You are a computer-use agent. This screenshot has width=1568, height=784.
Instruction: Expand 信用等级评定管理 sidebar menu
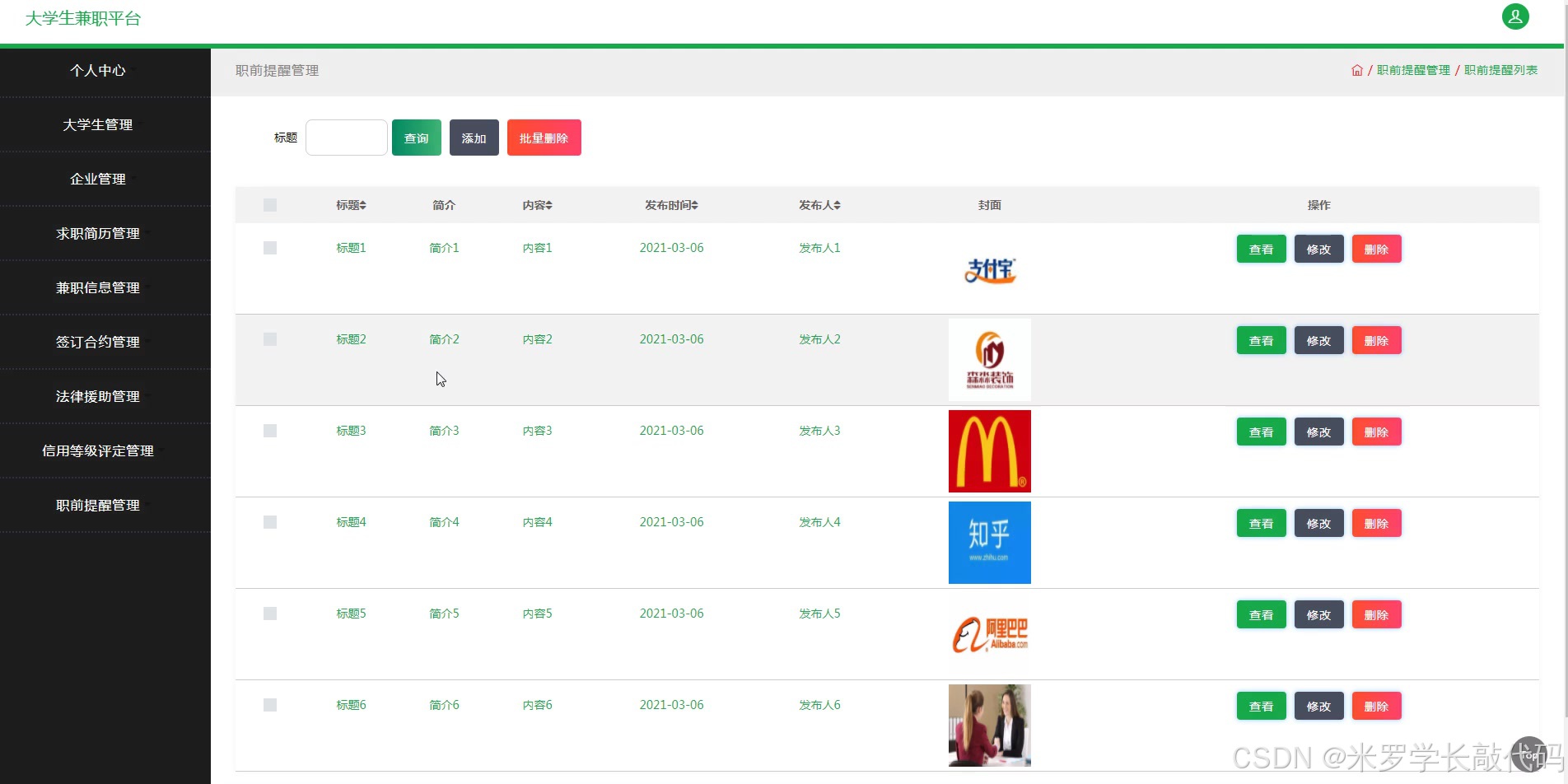click(105, 451)
